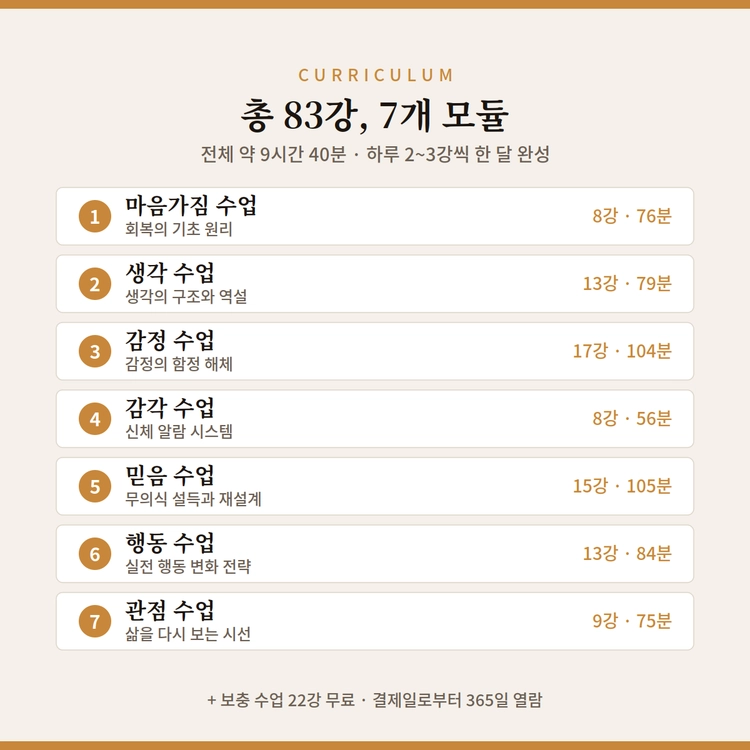Click the number 1 circle badge
This screenshot has height=750, width=750.
95,216
